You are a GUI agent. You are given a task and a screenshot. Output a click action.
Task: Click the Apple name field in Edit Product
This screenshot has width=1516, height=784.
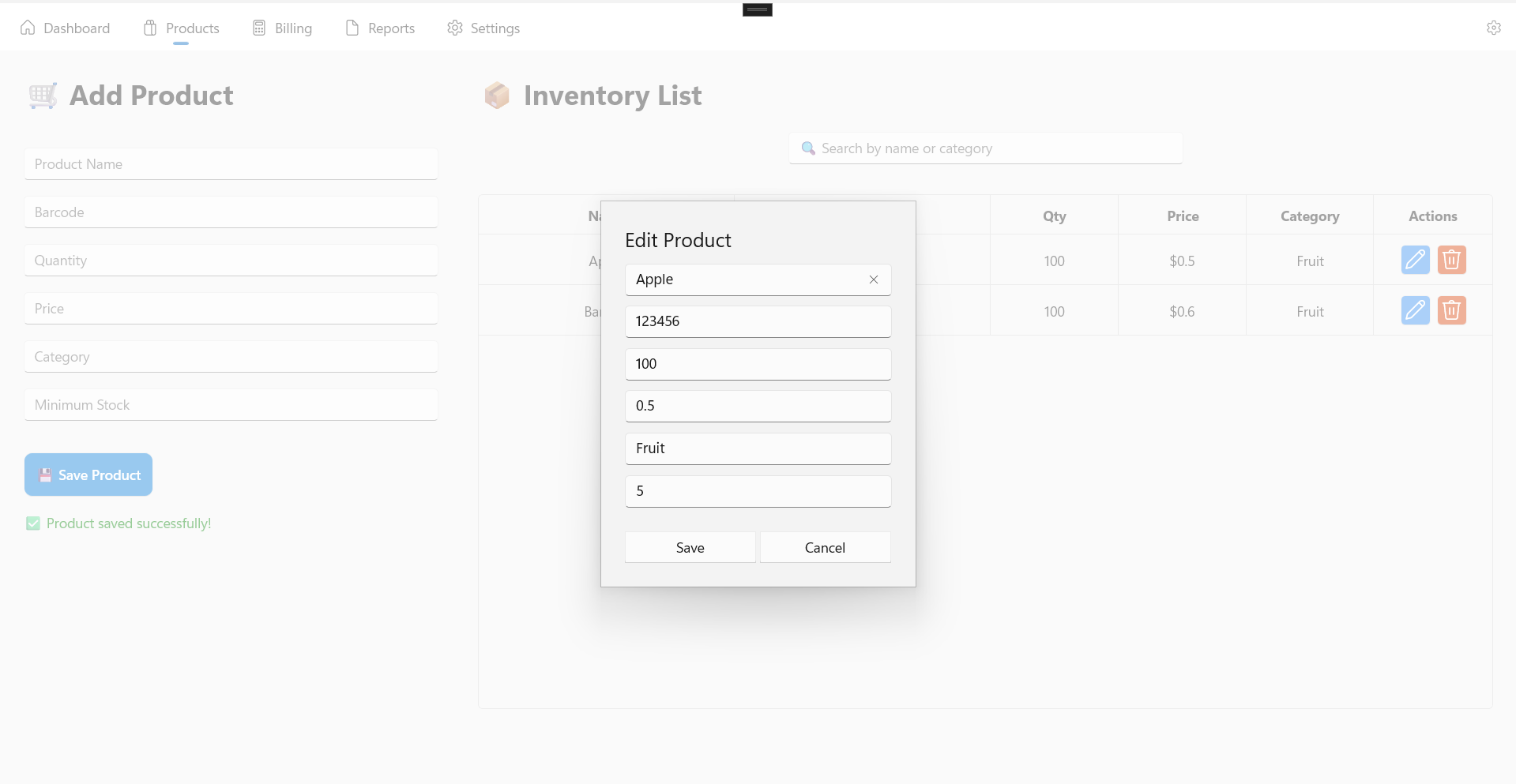(x=758, y=279)
